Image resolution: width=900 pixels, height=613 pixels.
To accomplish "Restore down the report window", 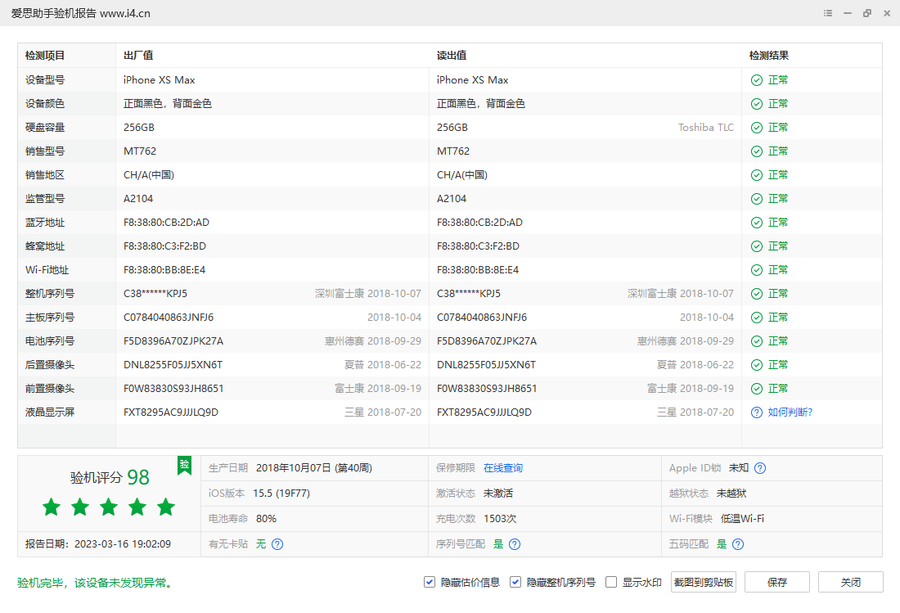I will click(x=867, y=13).
